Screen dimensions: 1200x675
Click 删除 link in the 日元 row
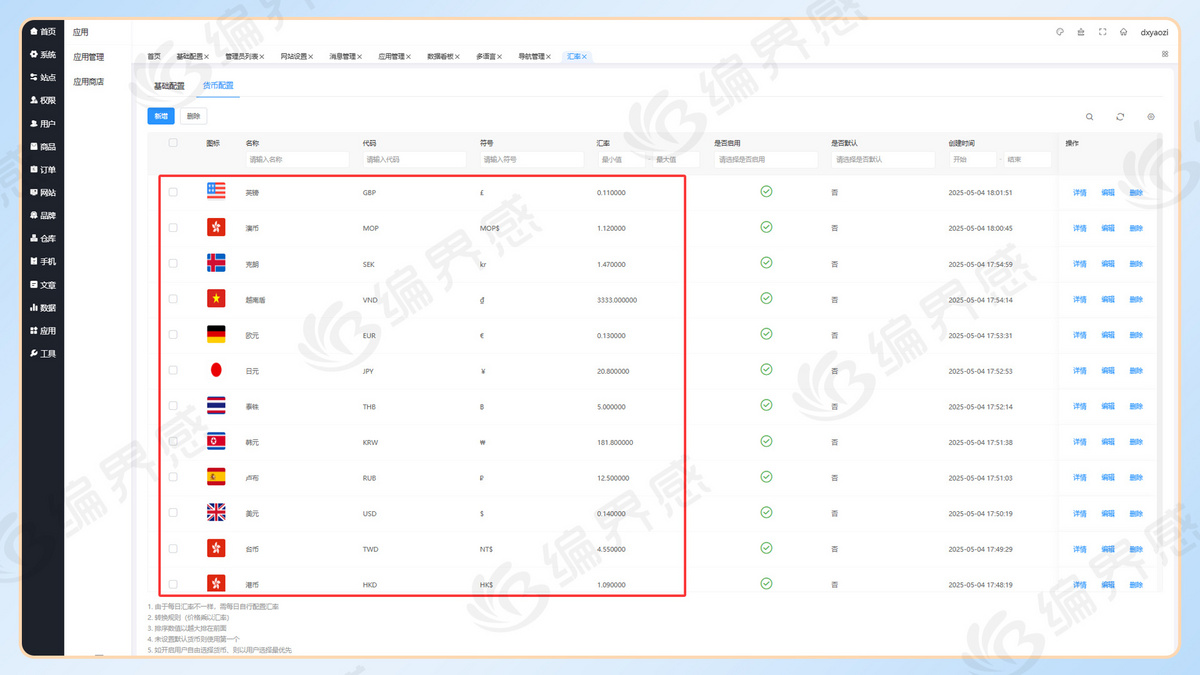pyautogui.click(x=1136, y=371)
